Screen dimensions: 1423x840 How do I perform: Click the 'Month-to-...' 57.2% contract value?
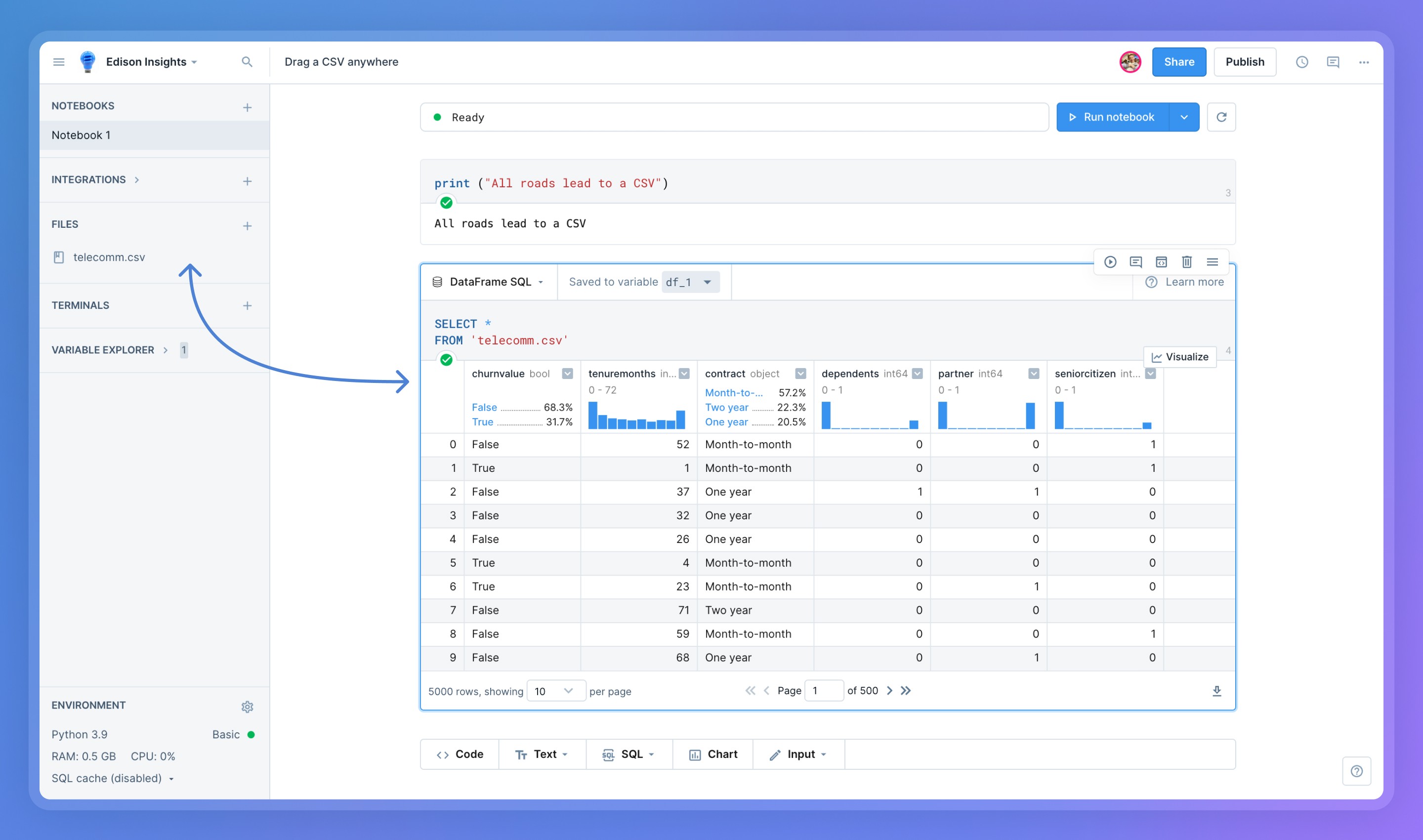click(x=755, y=393)
